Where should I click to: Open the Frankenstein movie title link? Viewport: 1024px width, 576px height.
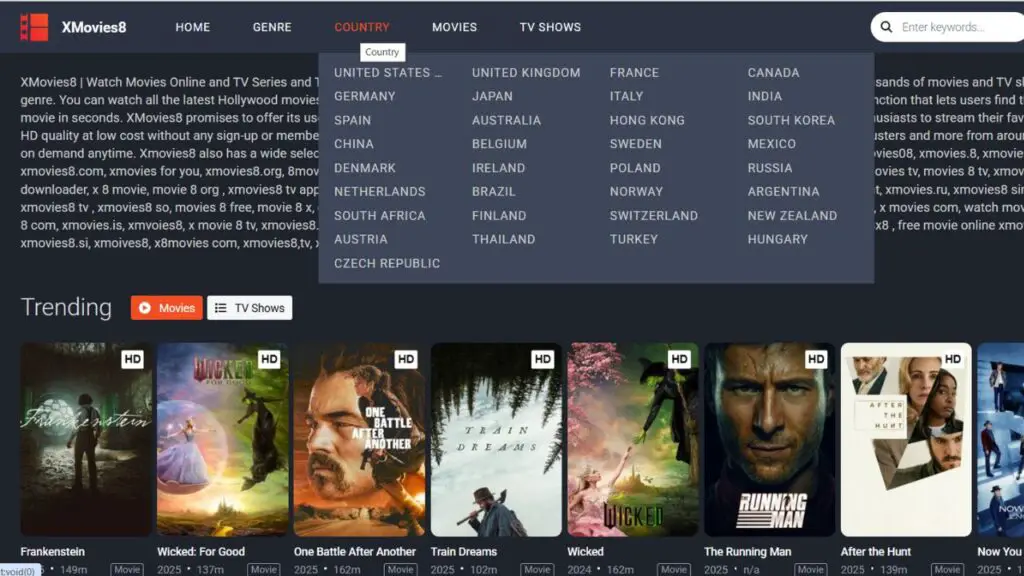point(52,551)
